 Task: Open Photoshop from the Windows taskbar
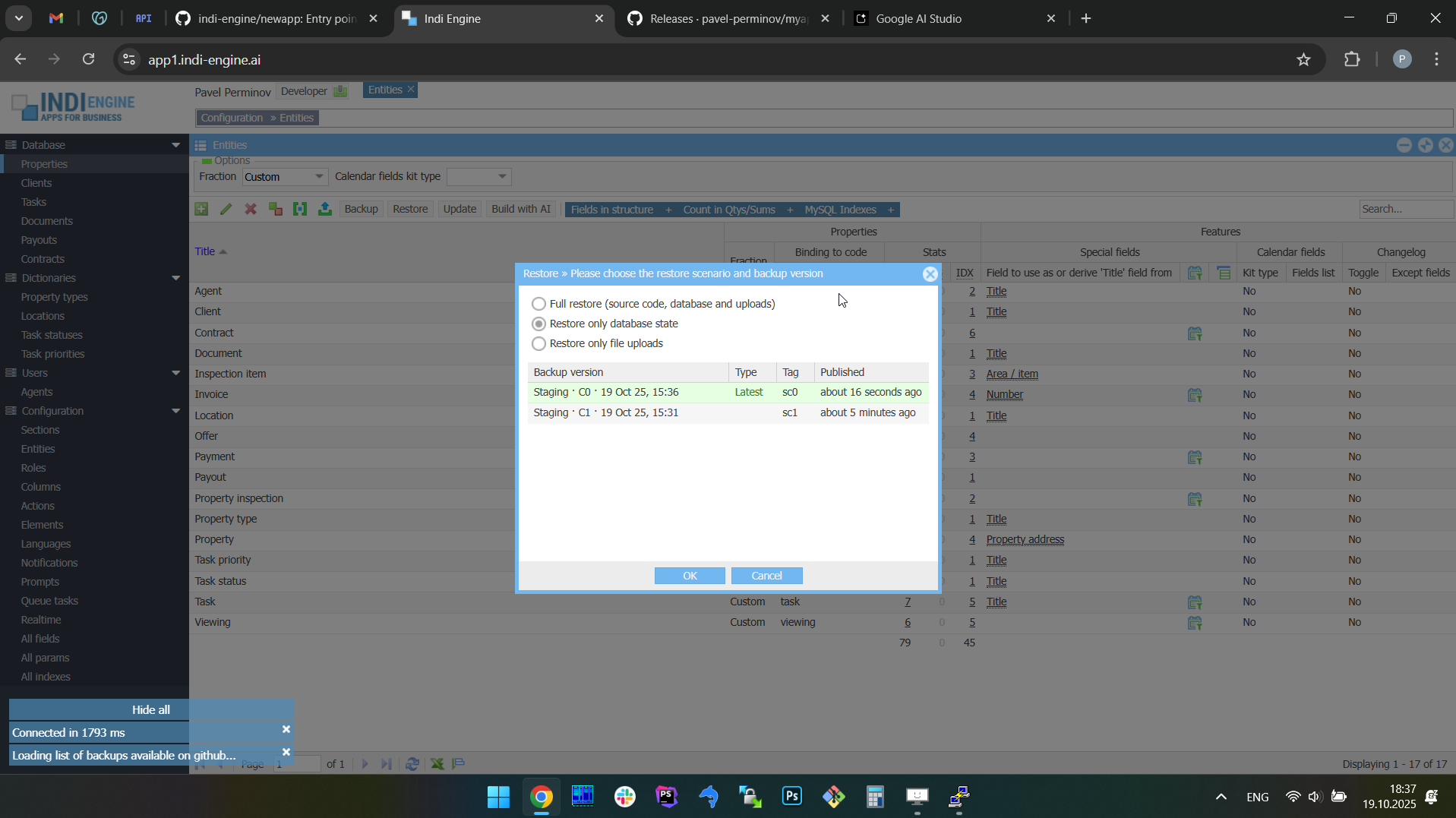792,797
